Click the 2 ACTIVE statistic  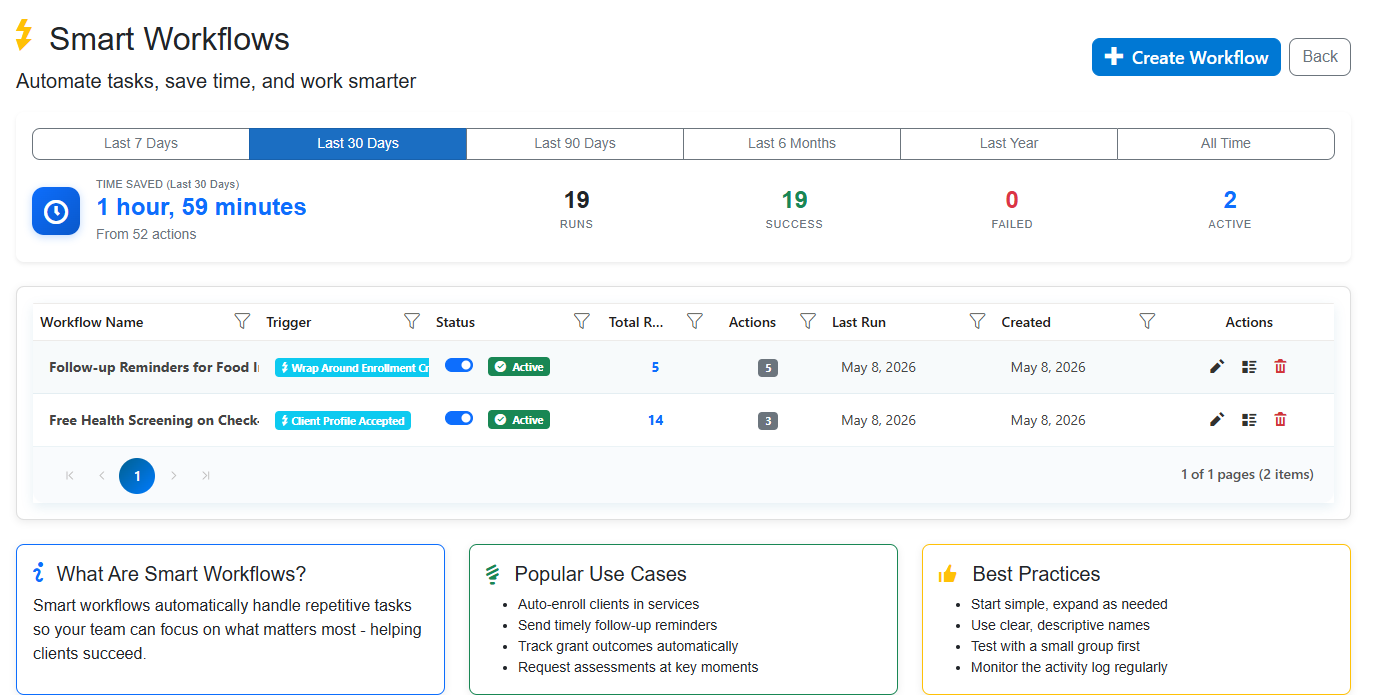pos(1230,209)
